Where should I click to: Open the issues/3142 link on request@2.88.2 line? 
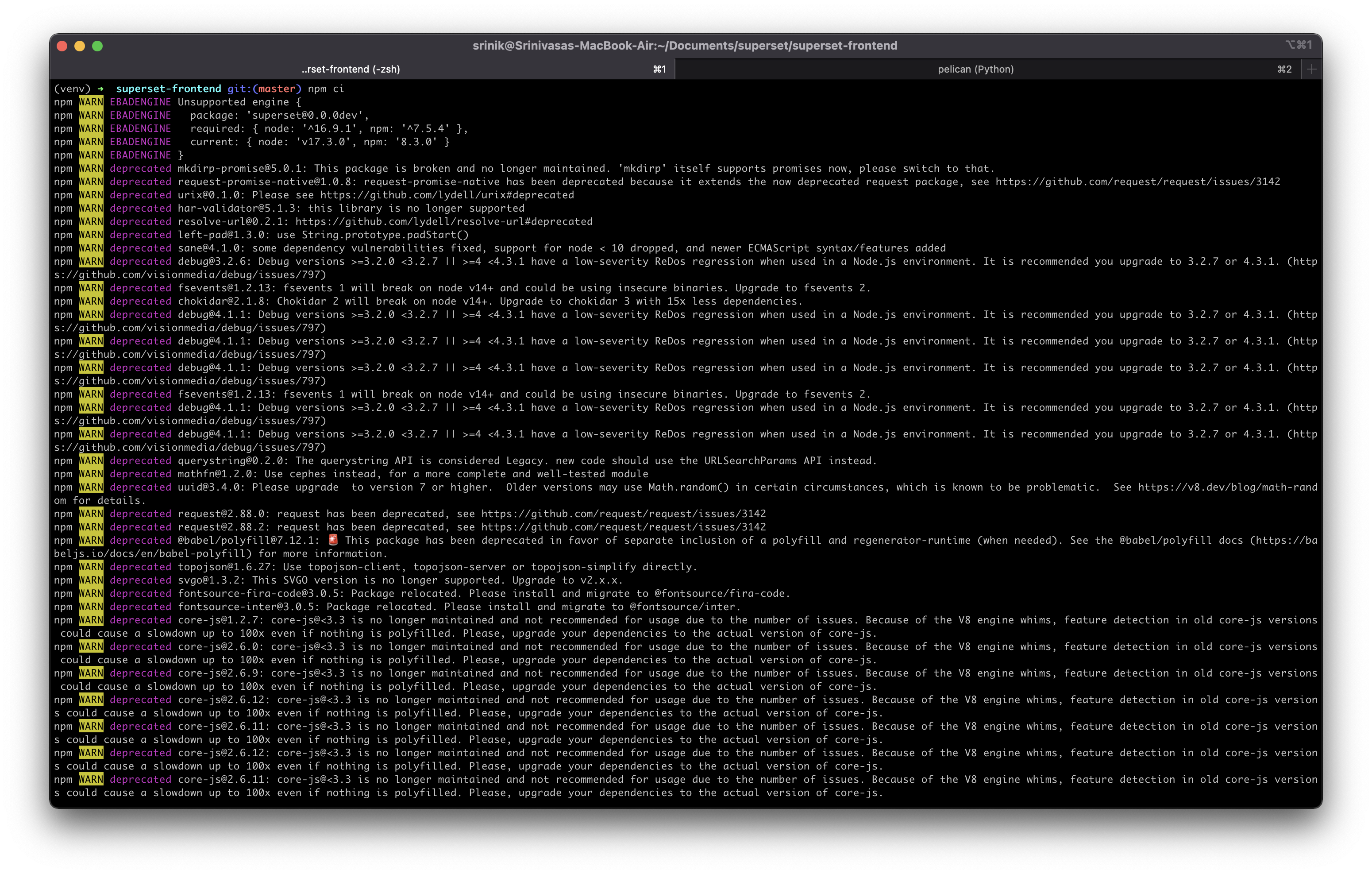[x=623, y=527]
